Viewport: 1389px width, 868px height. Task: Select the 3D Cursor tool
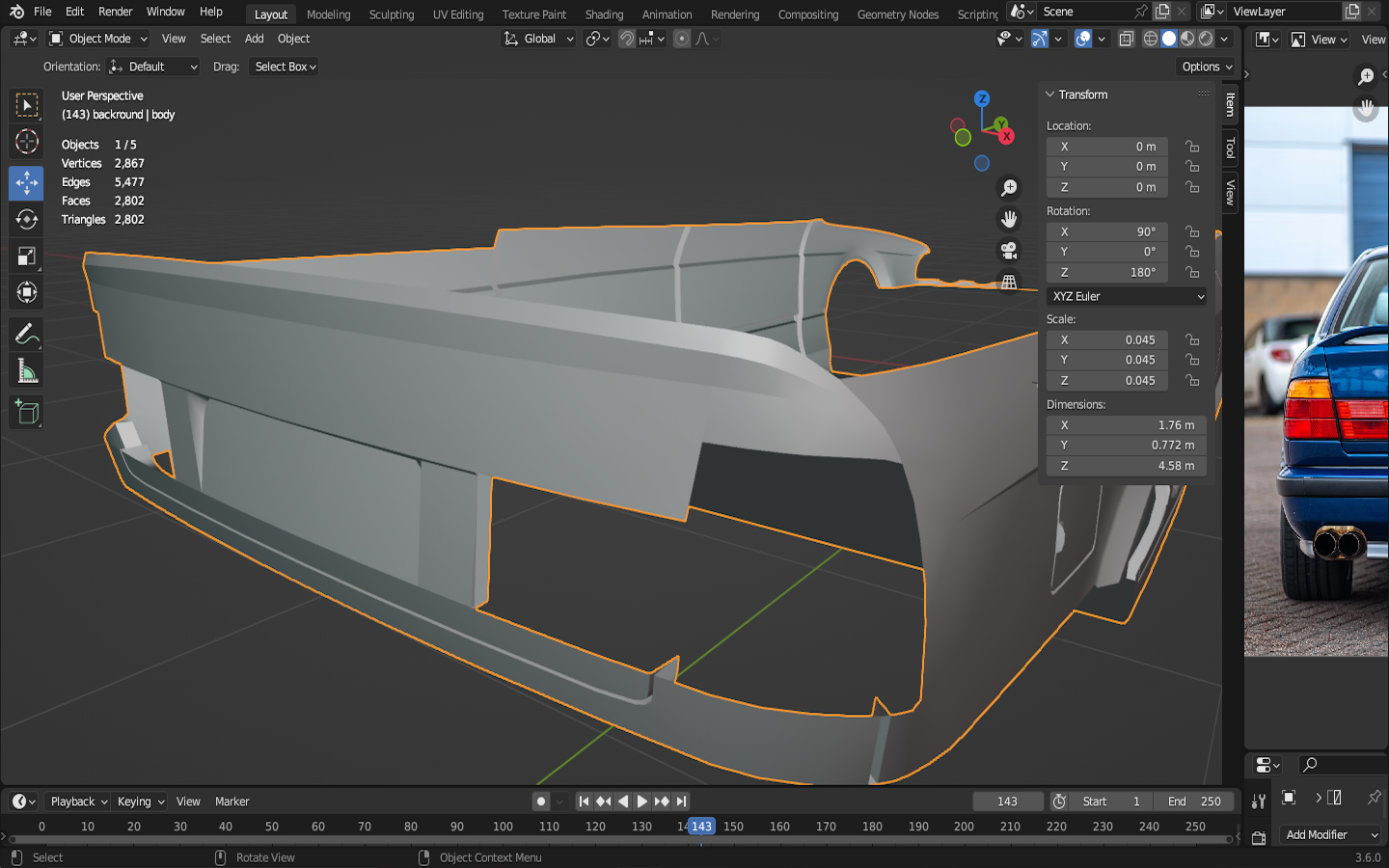pos(26,142)
